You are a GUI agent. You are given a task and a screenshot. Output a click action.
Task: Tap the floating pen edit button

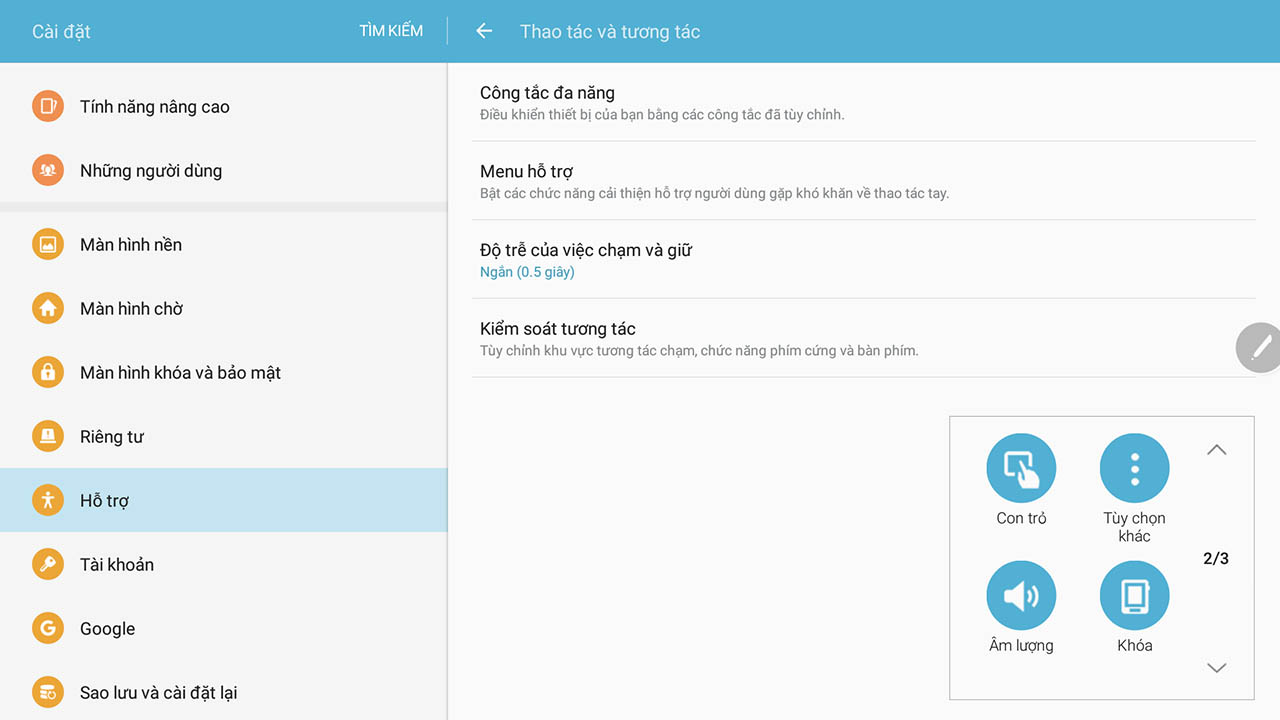point(1259,348)
